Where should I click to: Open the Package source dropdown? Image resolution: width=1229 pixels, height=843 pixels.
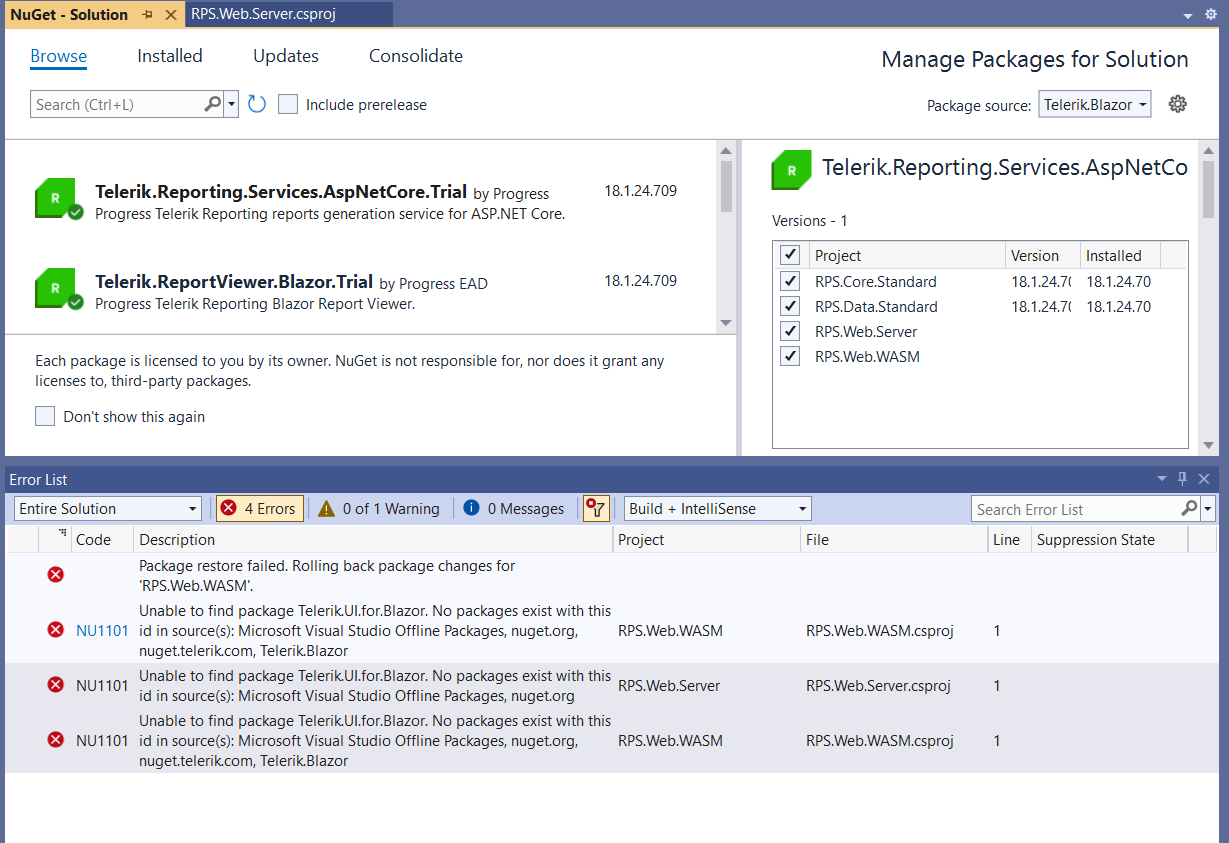[1095, 104]
